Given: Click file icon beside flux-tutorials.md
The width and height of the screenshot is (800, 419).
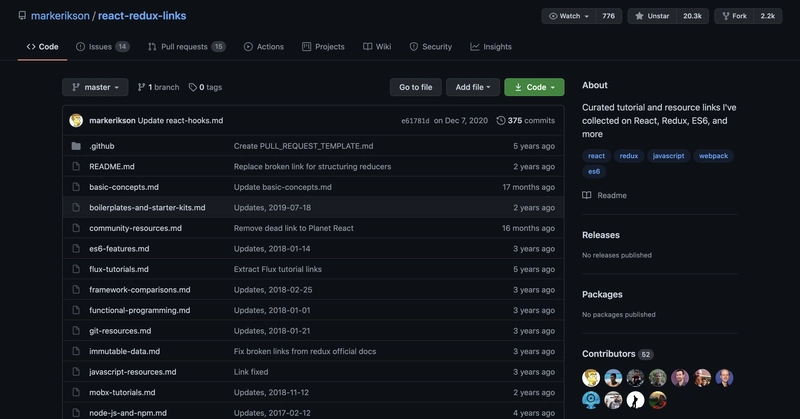Looking at the screenshot, I should click(x=76, y=269).
